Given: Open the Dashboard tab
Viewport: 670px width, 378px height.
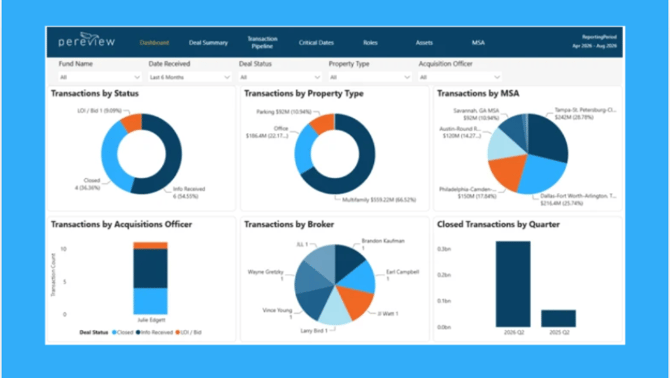Looking at the screenshot, I should point(154,43).
